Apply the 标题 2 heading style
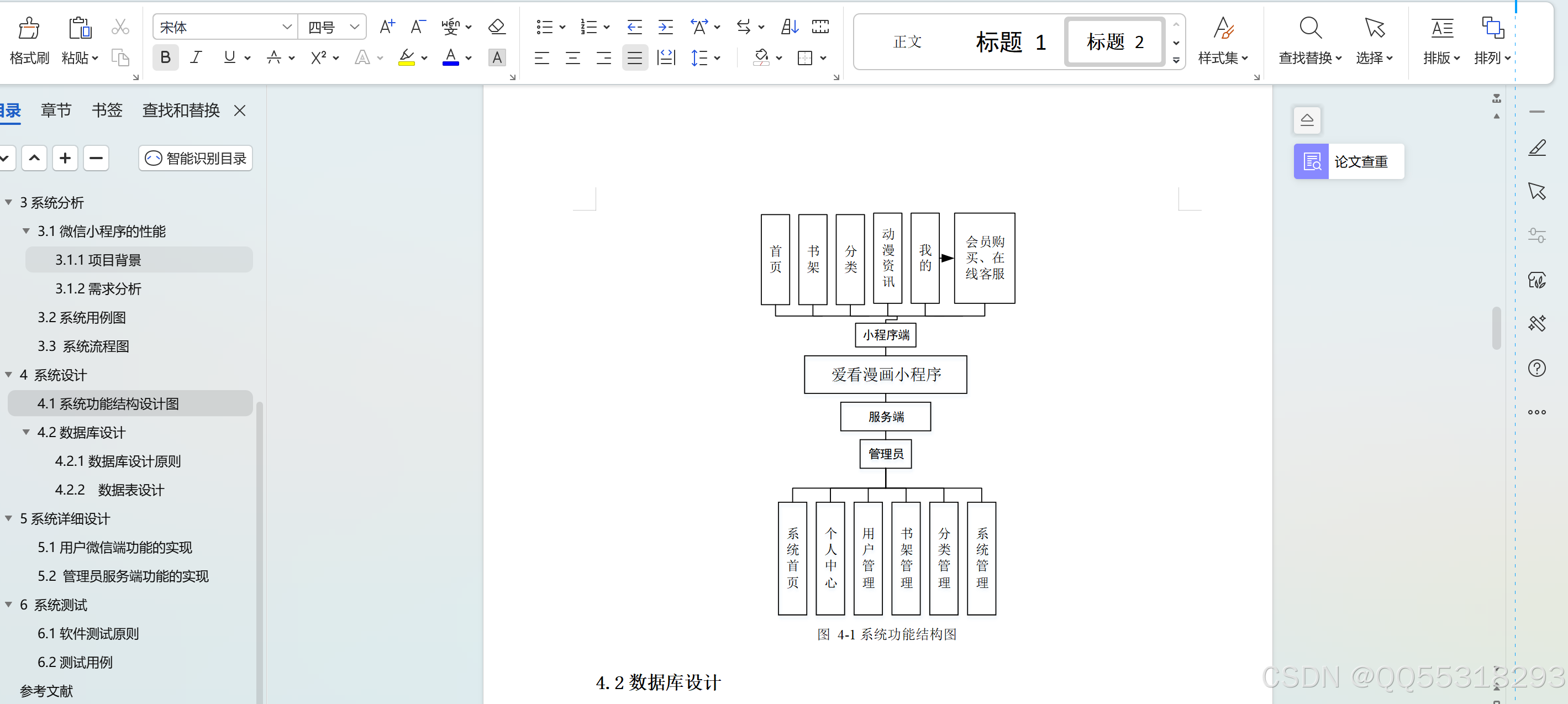The height and width of the screenshot is (704, 1568). (1115, 41)
